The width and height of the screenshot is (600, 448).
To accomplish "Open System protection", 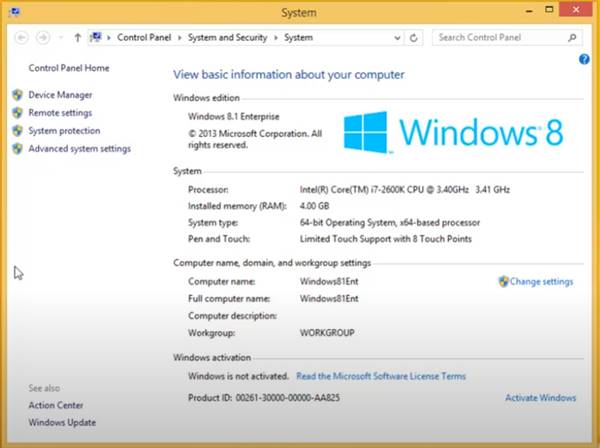I will (64, 131).
